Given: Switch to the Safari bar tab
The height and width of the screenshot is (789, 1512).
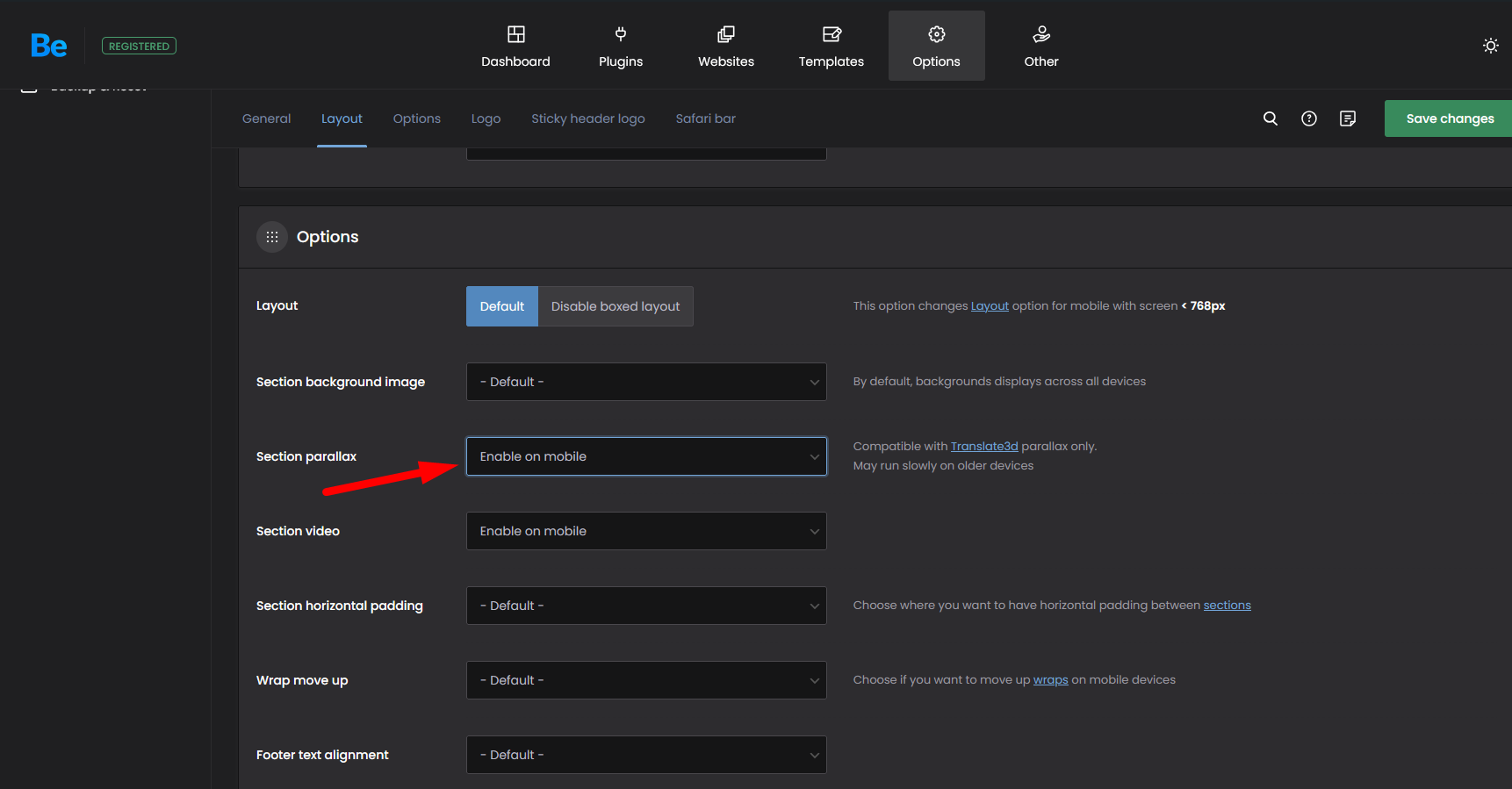Looking at the screenshot, I should coord(706,118).
